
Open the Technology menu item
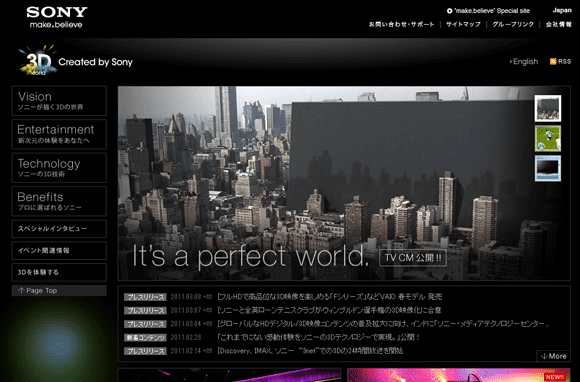click(59, 168)
